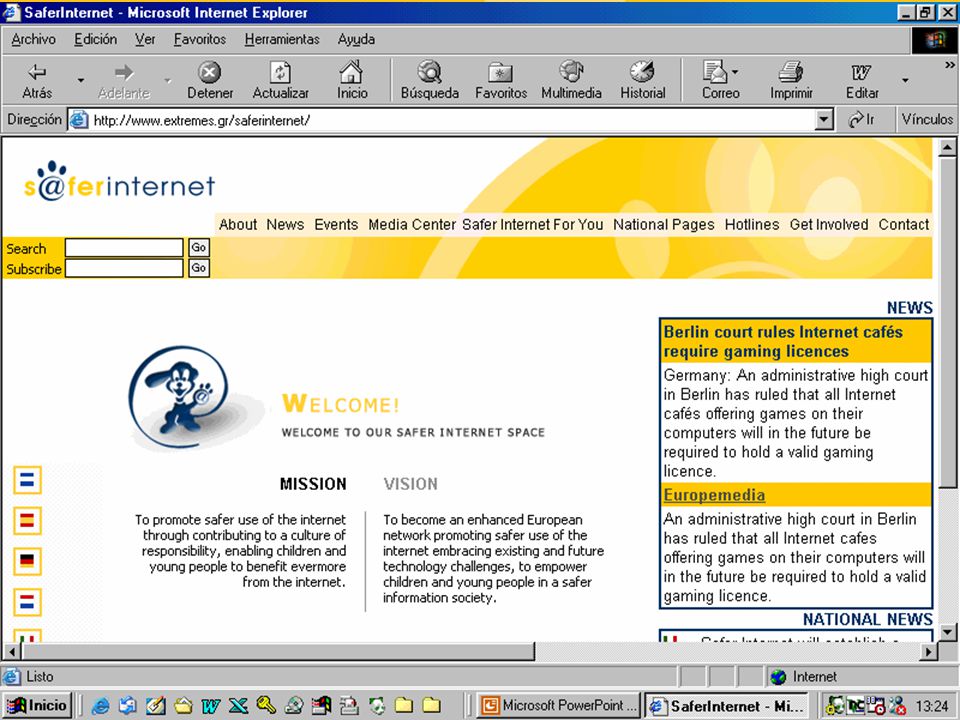Open the Favoritos toolbar pane
The height and width of the screenshot is (720, 960).
[501, 80]
